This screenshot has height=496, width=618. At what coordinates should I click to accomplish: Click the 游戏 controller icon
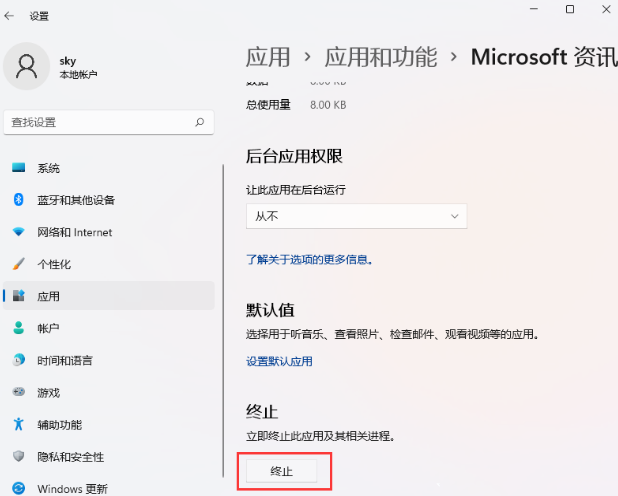pos(18,392)
